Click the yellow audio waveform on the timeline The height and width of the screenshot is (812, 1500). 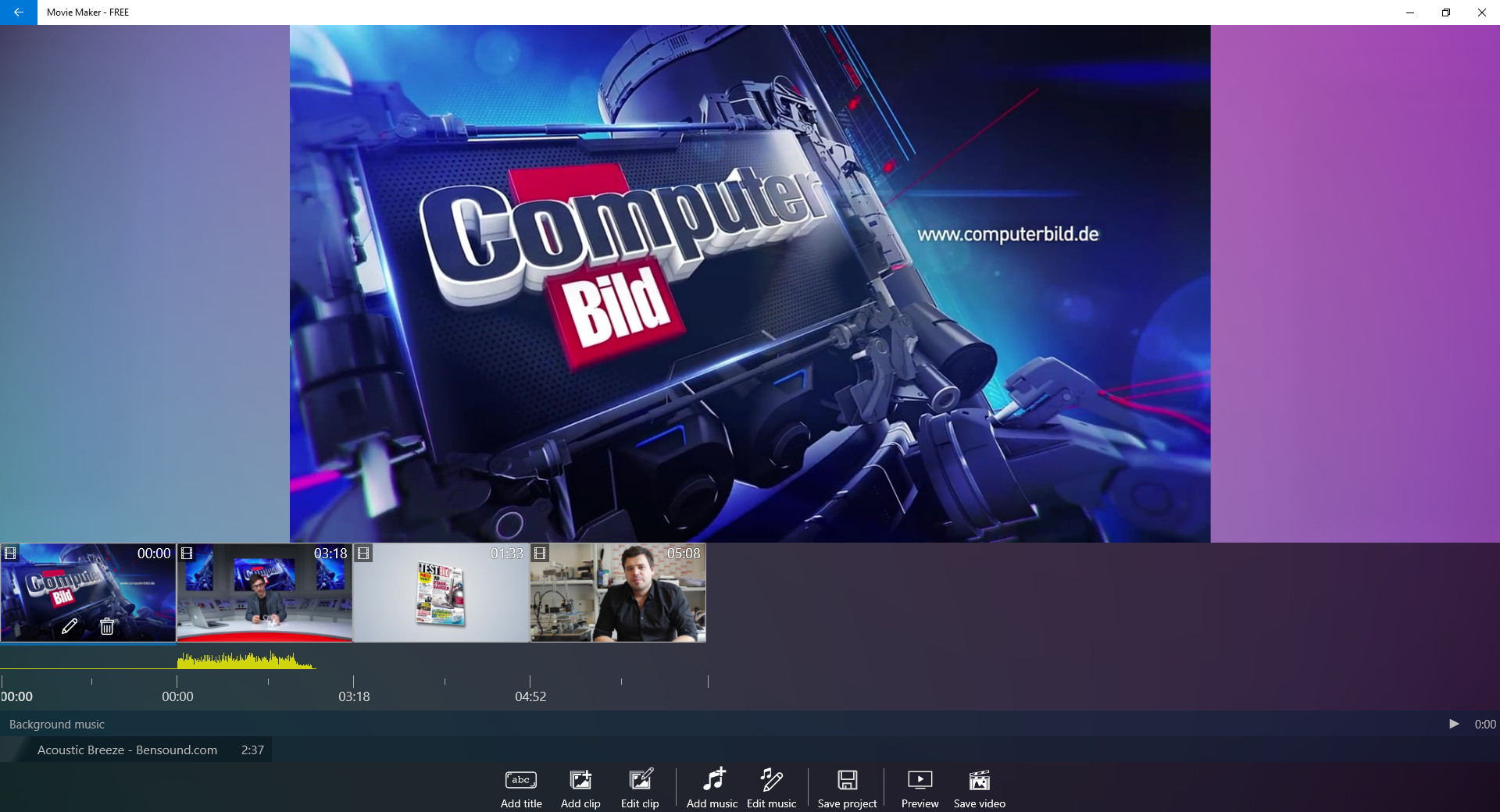(x=242, y=662)
